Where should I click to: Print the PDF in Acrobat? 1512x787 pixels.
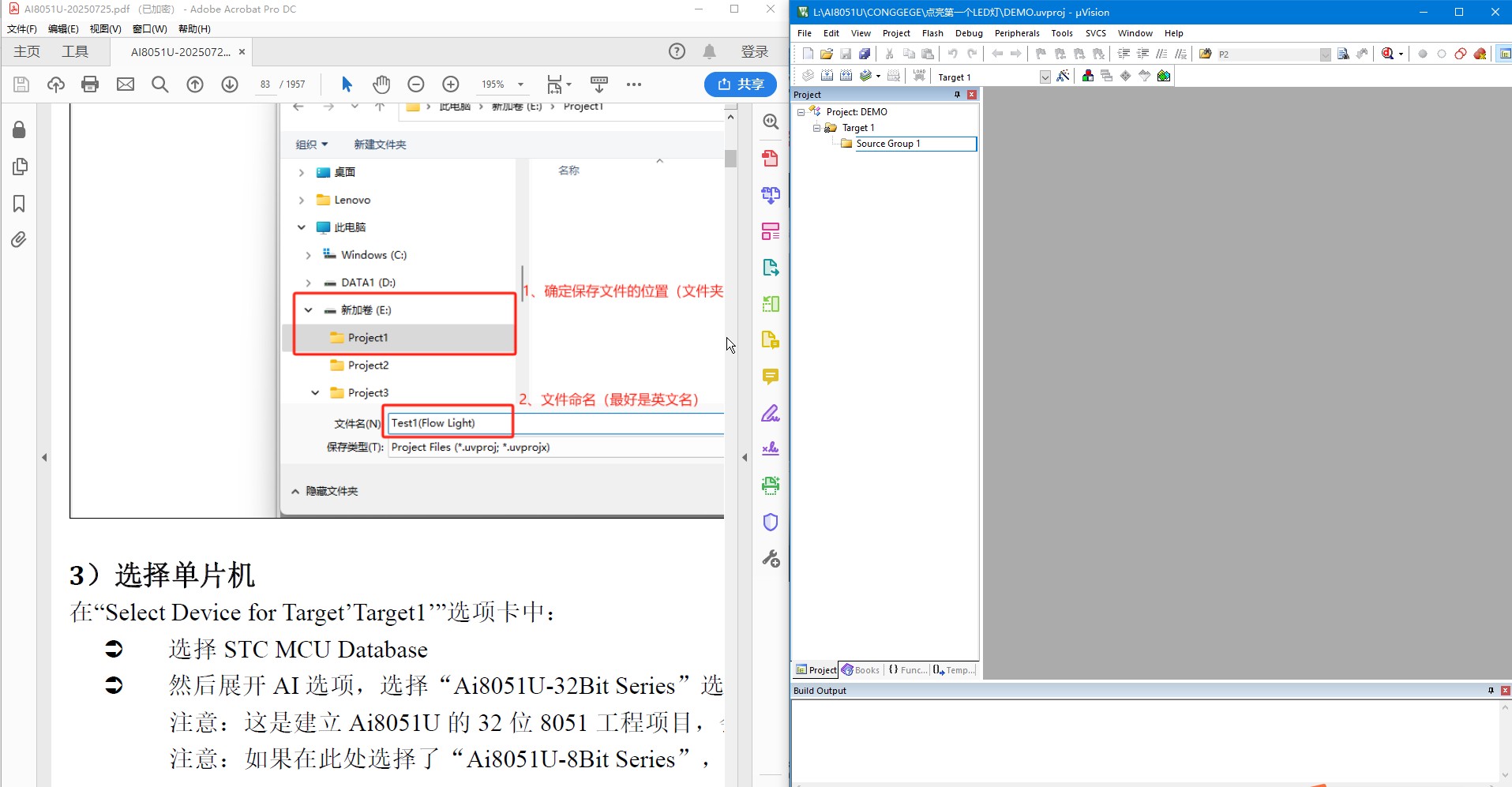[x=90, y=84]
